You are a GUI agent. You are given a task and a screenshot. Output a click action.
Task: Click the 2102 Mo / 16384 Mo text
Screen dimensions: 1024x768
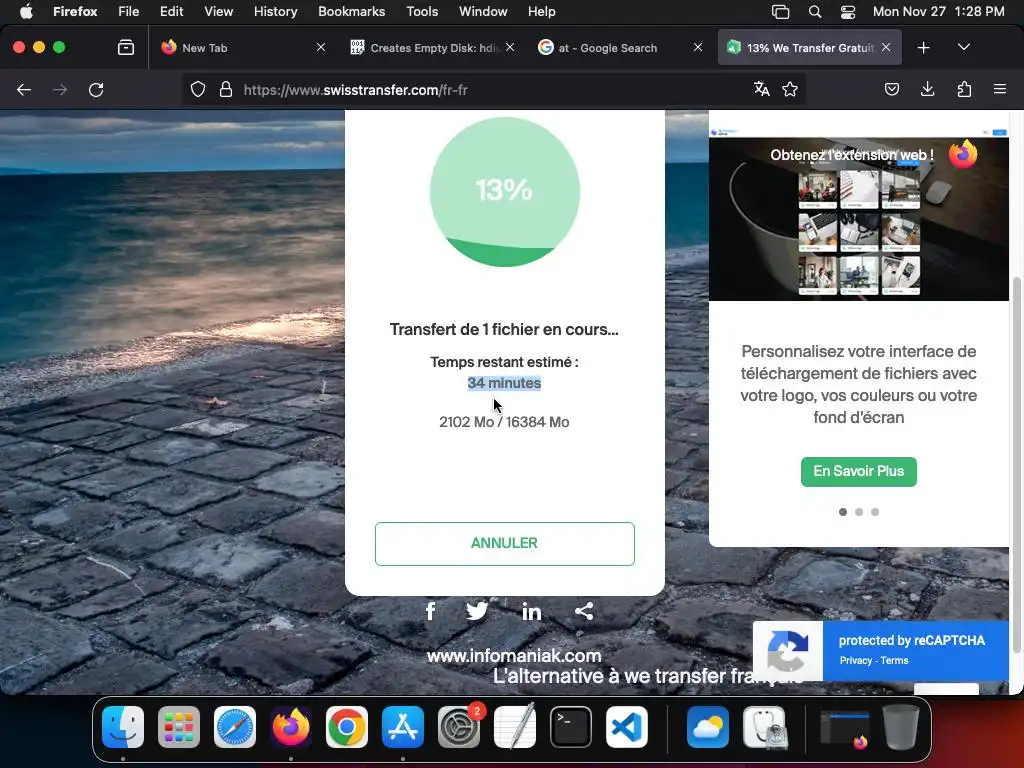click(x=504, y=422)
